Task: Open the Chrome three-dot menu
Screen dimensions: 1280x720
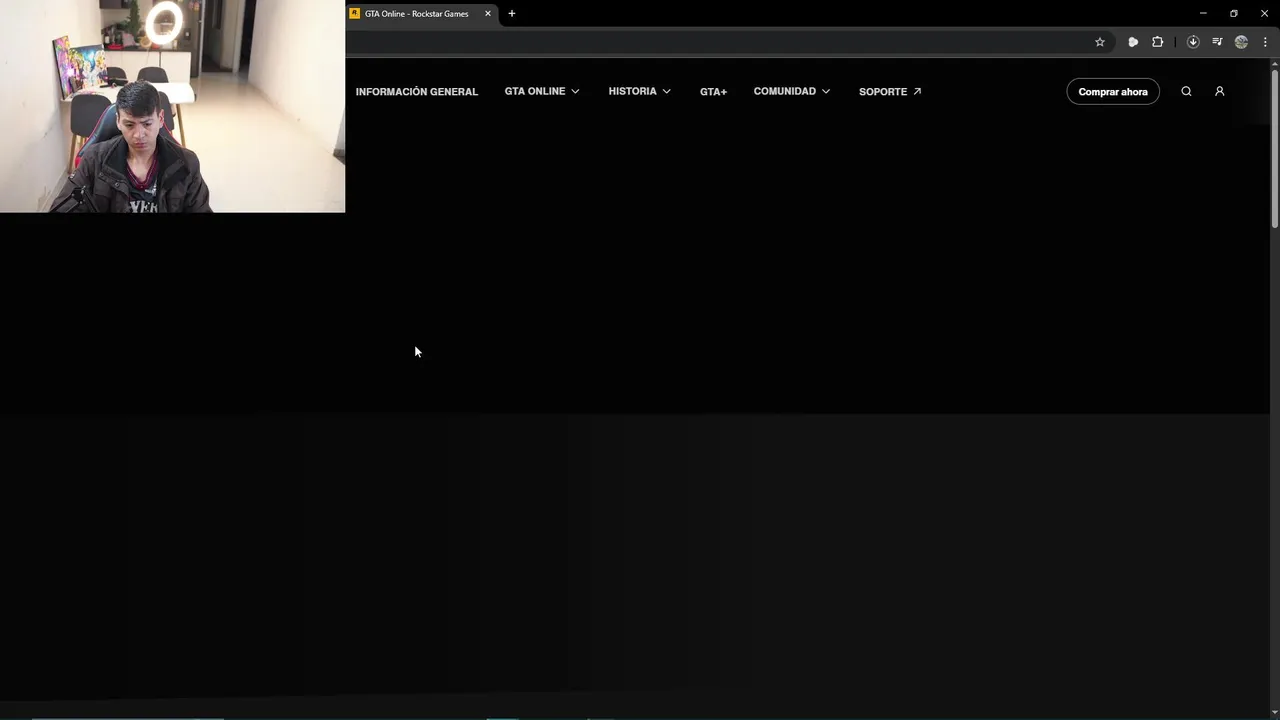Action: tap(1265, 42)
